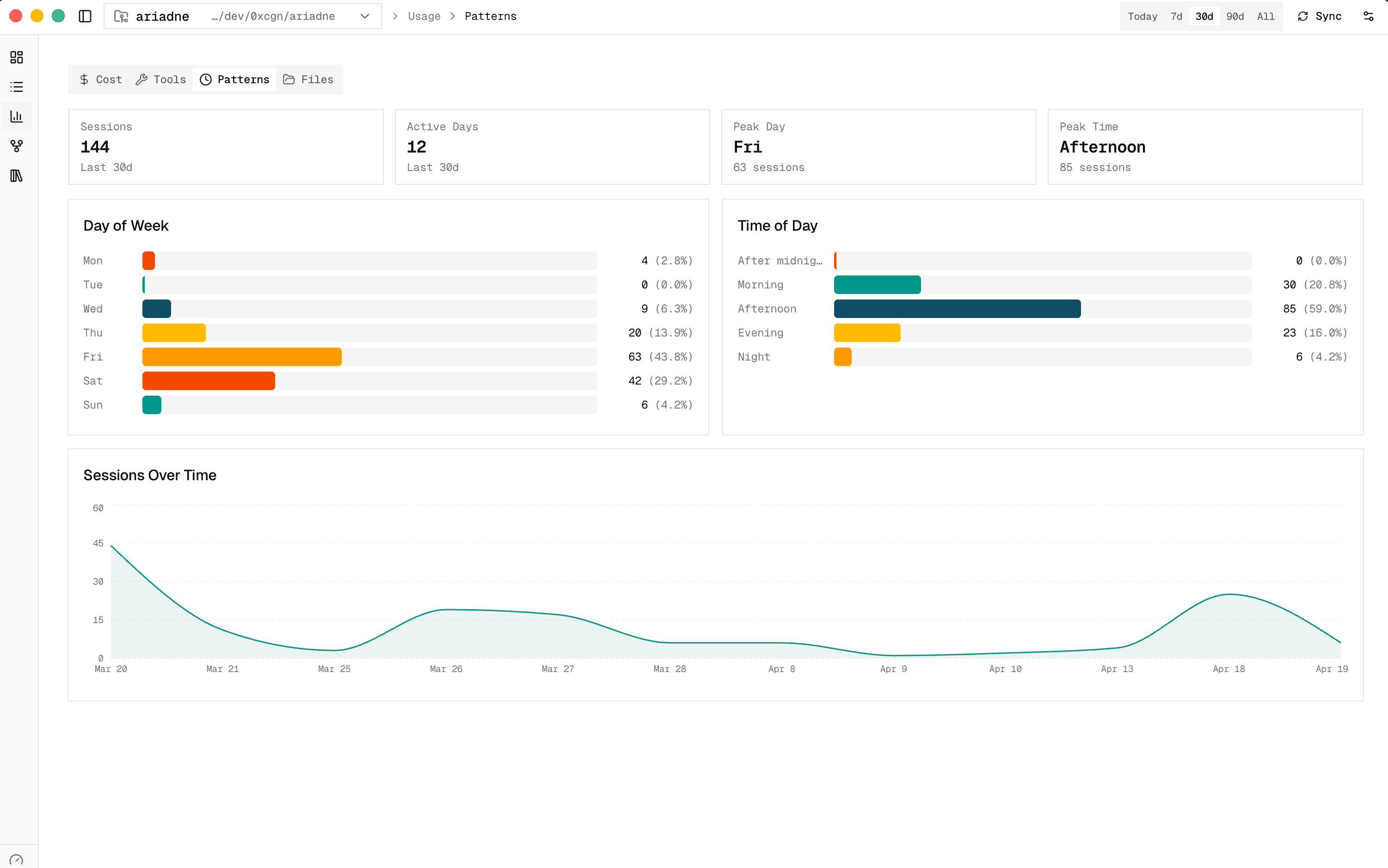Navigate to Usage via the breadcrumb
The height and width of the screenshot is (868, 1388).
[424, 16]
